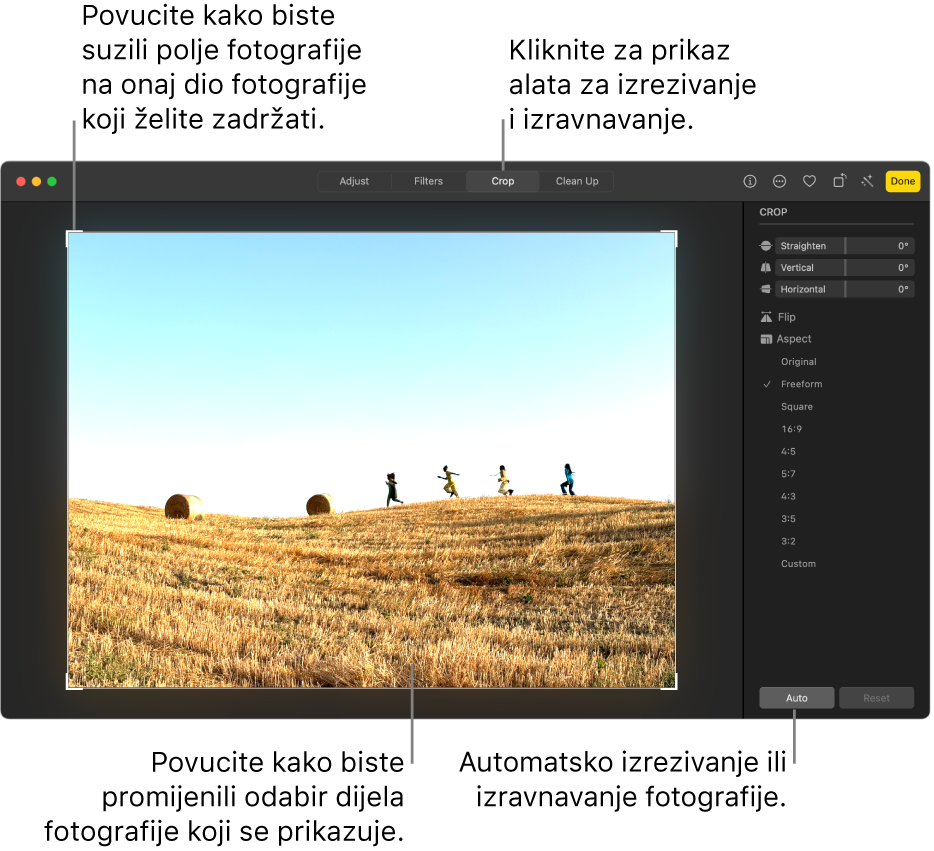Click the top-right crop corner handle
Image resolution: width=934 pixels, height=851 pixels.
(675, 232)
